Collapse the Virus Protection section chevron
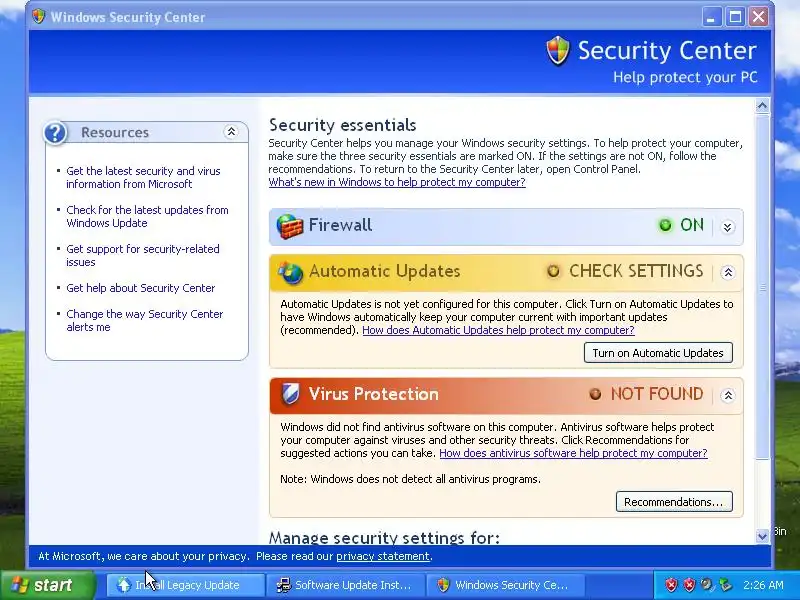Screen dimensions: 800x600 click(728, 395)
